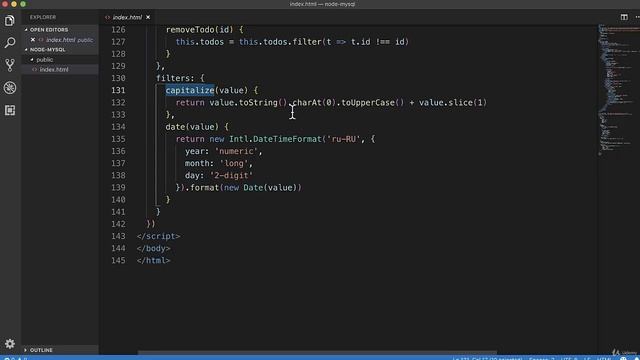This screenshot has width=640, height=360.
Task: Switch to the index.html tab
Action: pos(127,17)
